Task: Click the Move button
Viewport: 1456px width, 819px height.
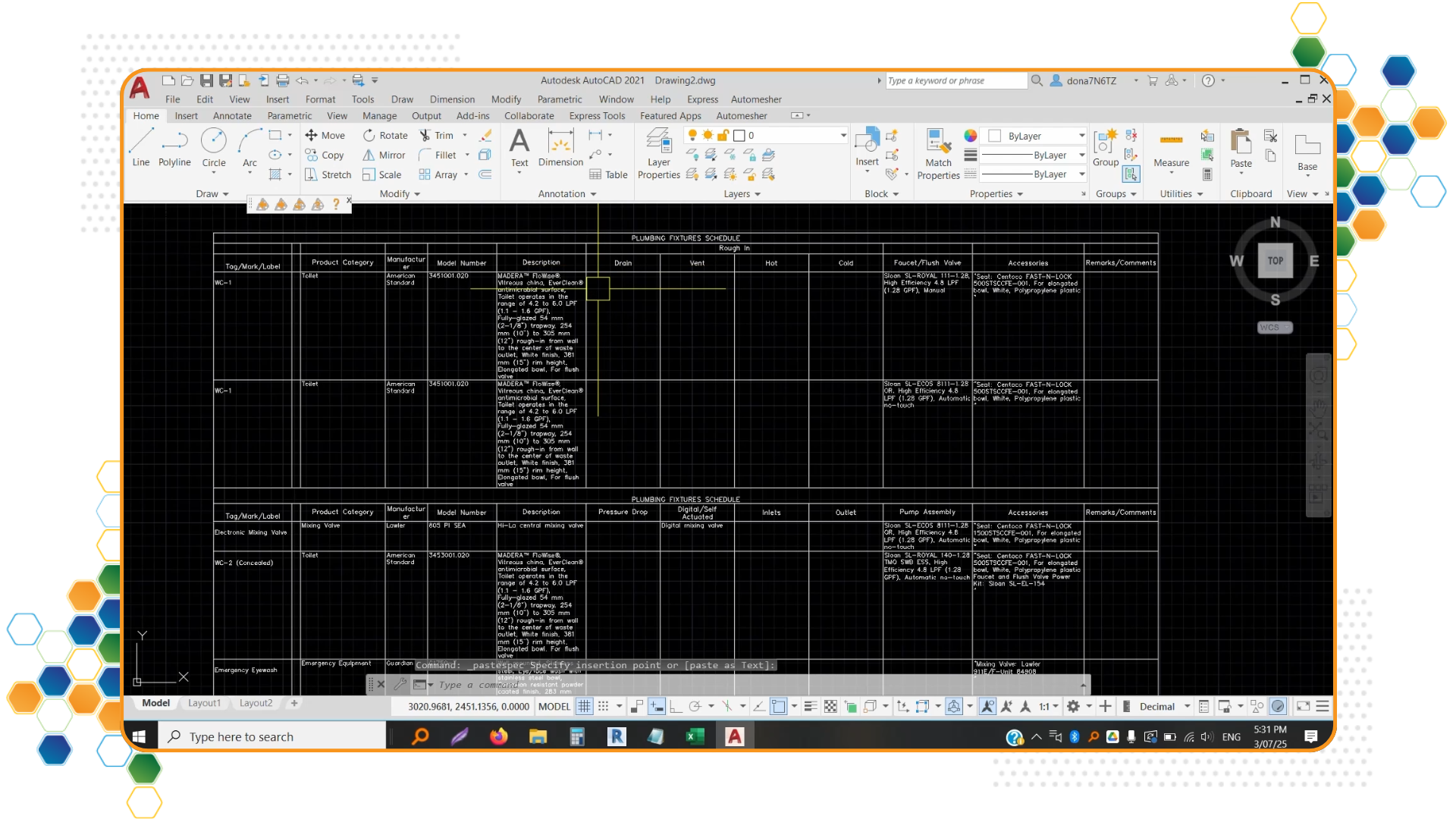Action: point(325,135)
